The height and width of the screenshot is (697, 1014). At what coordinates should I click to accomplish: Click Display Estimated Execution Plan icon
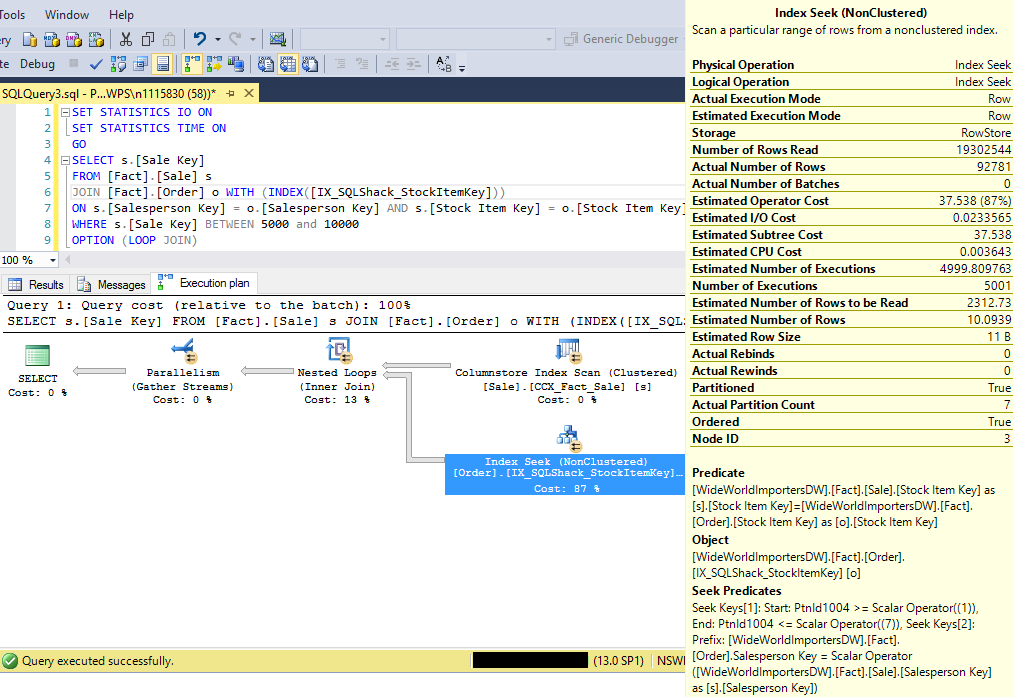point(118,64)
